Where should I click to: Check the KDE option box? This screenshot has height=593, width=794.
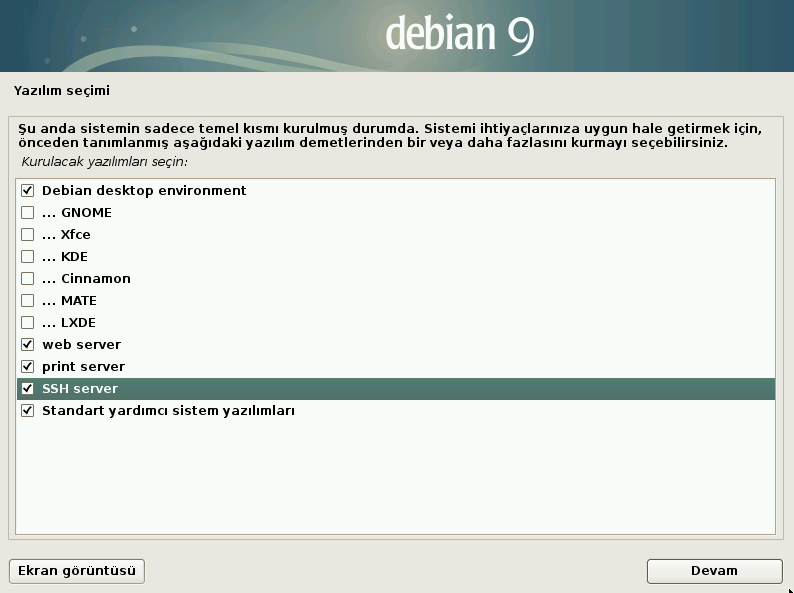(x=27, y=256)
